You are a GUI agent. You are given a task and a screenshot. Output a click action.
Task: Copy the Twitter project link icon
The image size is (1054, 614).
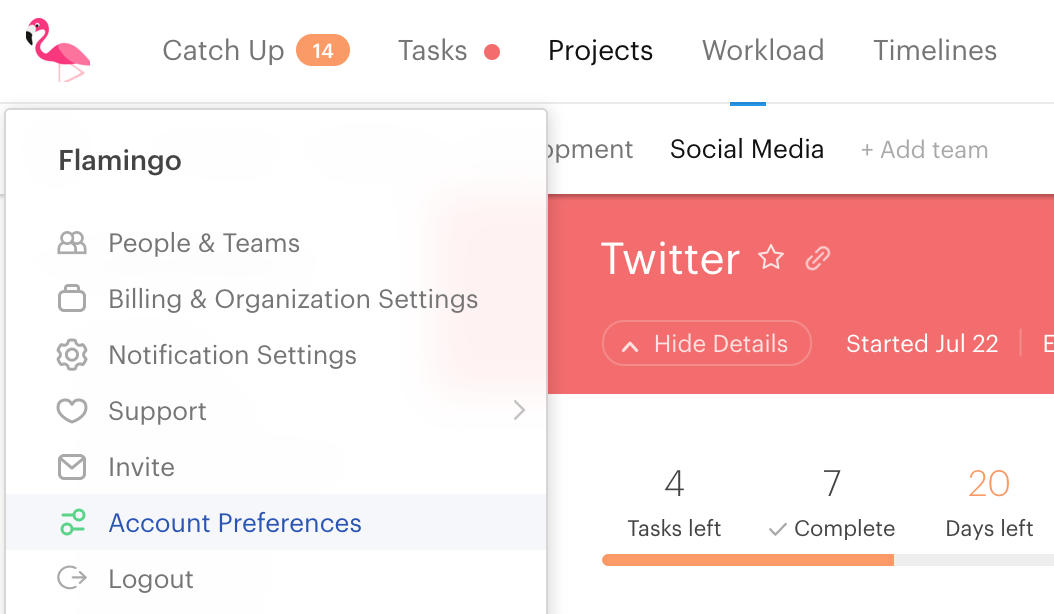point(818,258)
